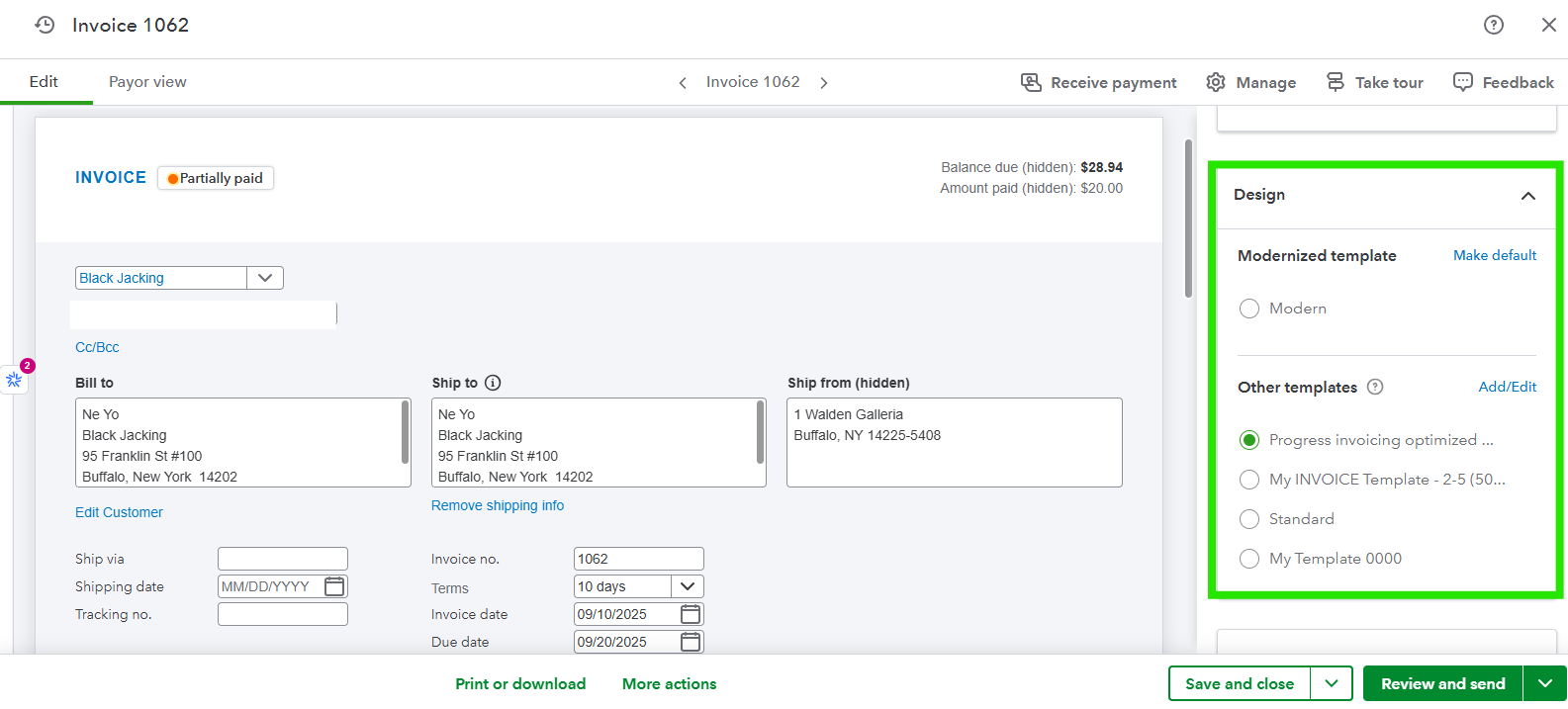Switch to the Payor view tab

pos(147,82)
